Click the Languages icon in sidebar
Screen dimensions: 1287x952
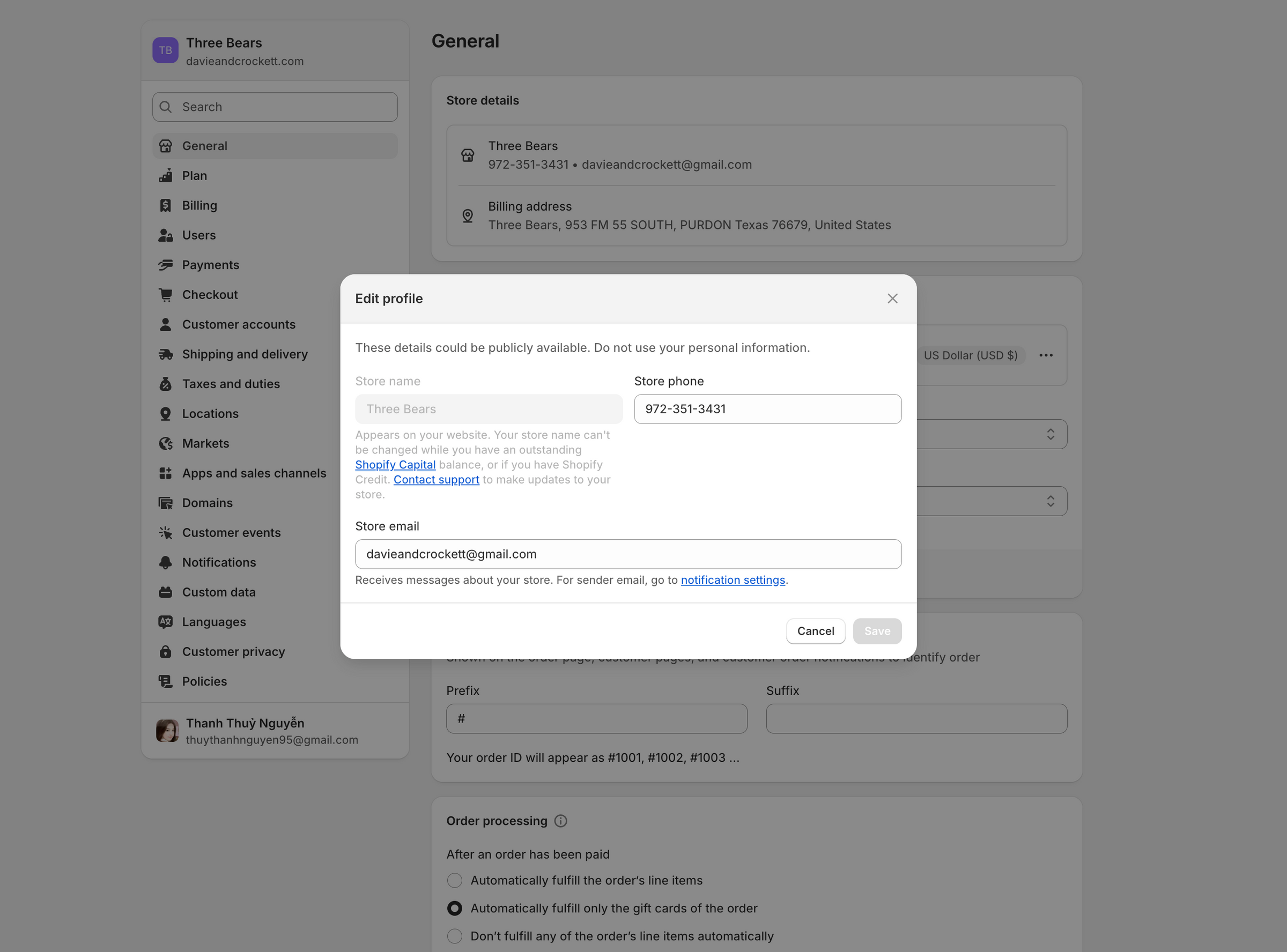[x=165, y=622]
